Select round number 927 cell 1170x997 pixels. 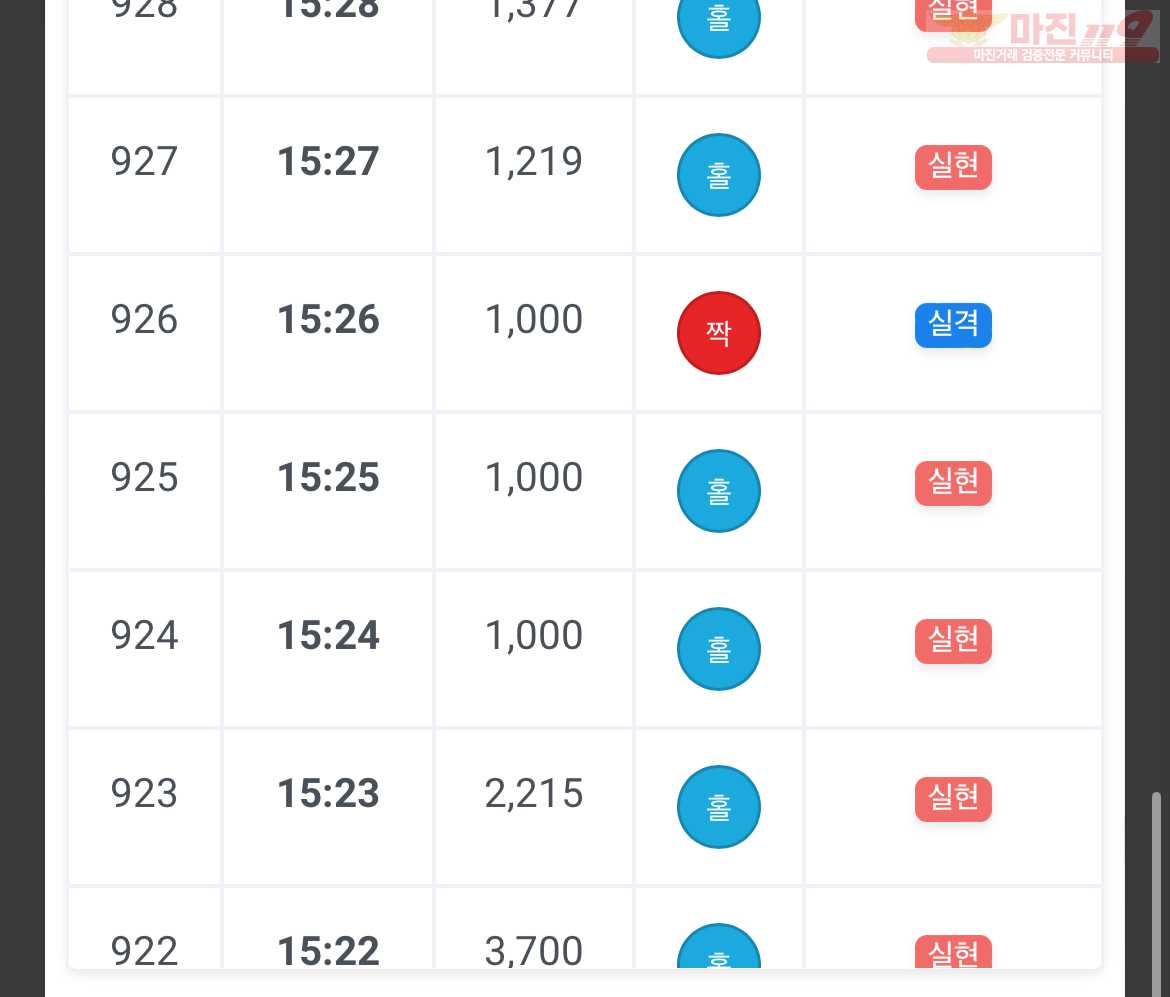click(x=145, y=175)
